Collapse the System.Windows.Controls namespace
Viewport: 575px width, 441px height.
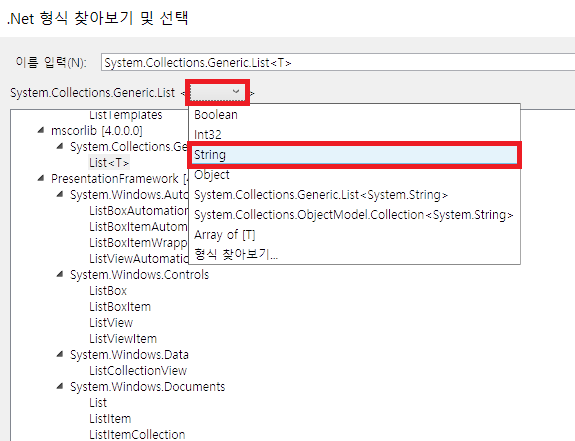[60, 275]
